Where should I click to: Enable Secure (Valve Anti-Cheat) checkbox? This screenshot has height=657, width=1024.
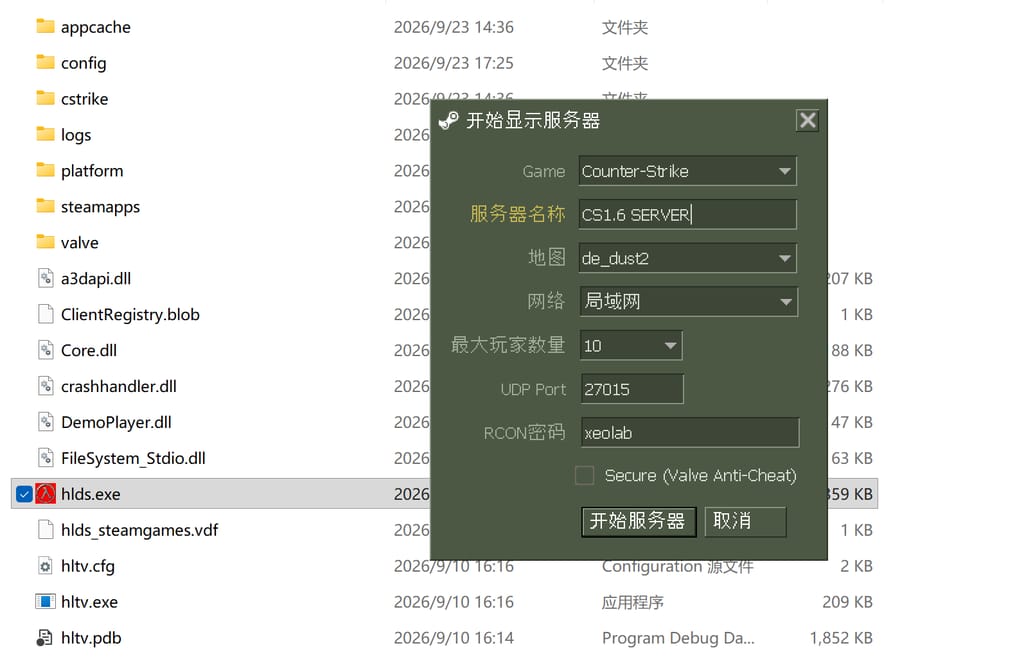click(x=584, y=475)
